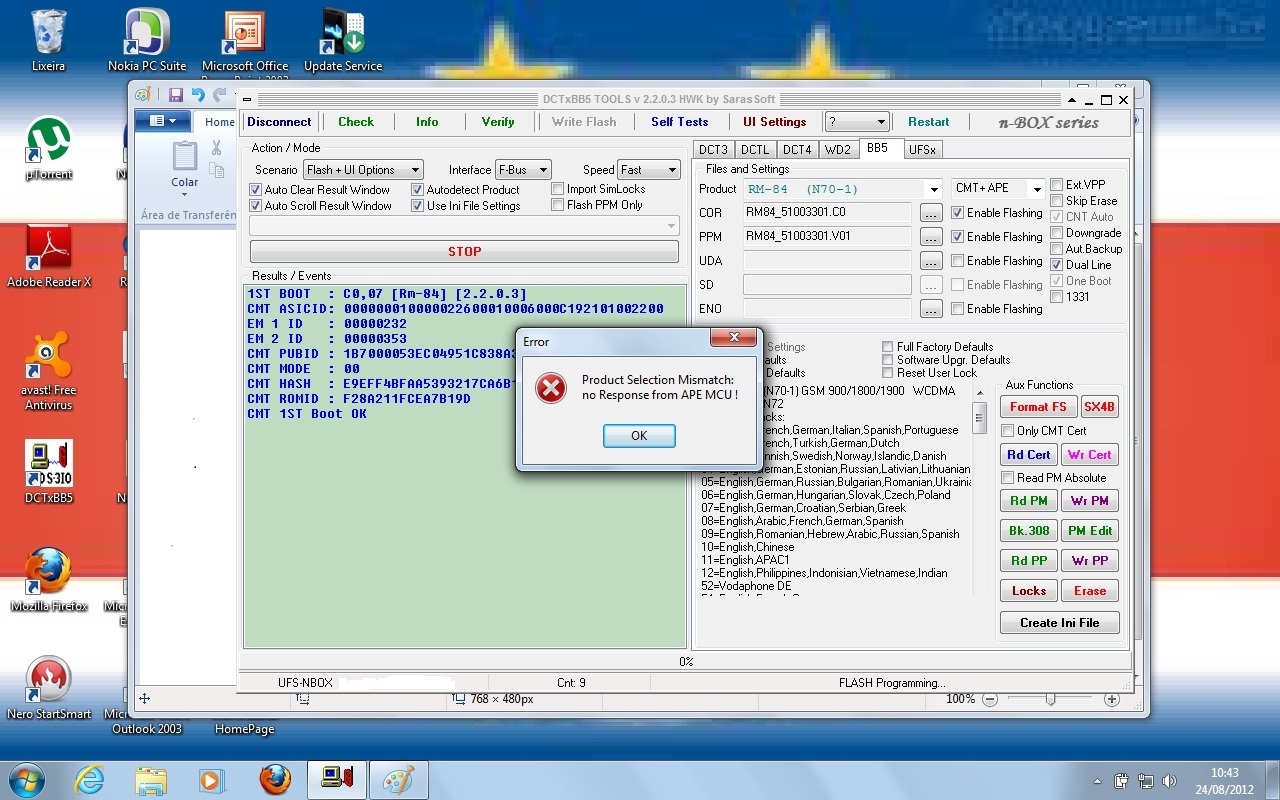The height and width of the screenshot is (800, 1280).
Task: Open Mozilla Firefox desktop shortcut
Action: 48,580
